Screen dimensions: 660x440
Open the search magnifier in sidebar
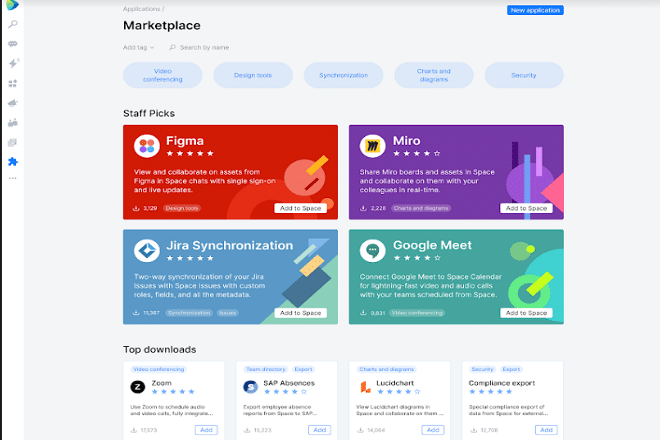[x=13, y=24]
